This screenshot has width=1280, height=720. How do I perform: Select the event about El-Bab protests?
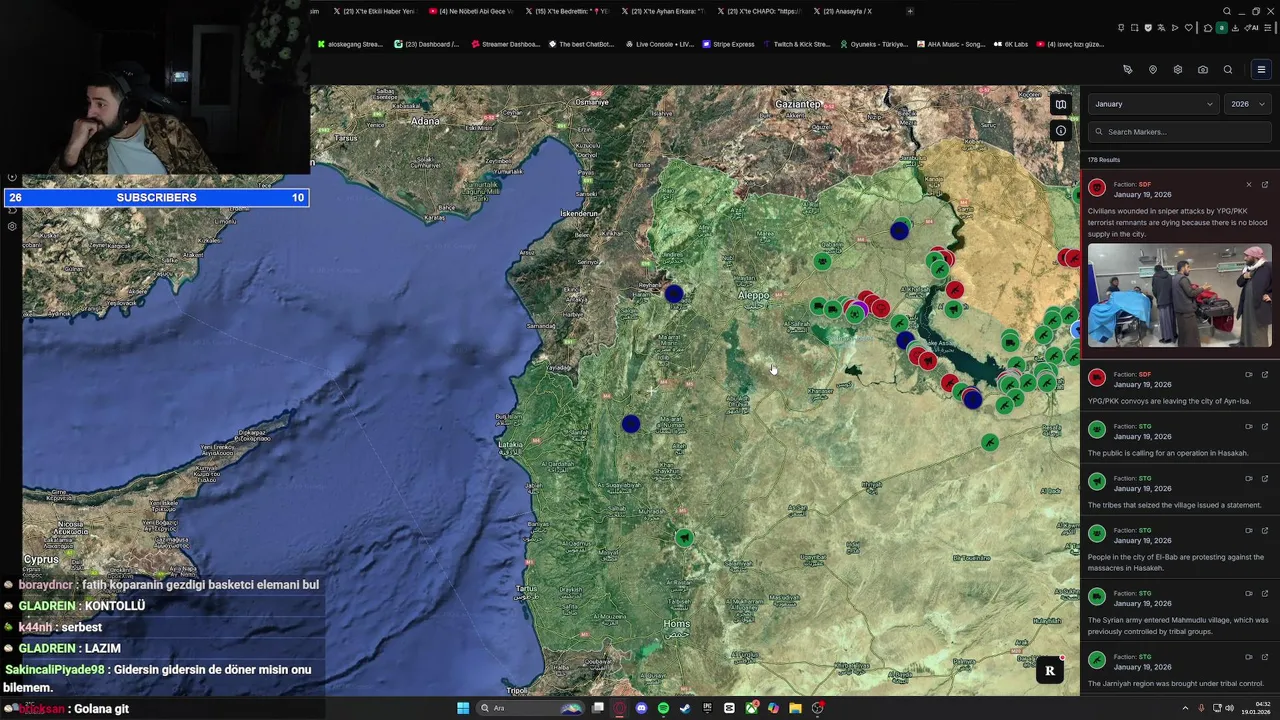pyautogui.click(x=1178, y=549)
